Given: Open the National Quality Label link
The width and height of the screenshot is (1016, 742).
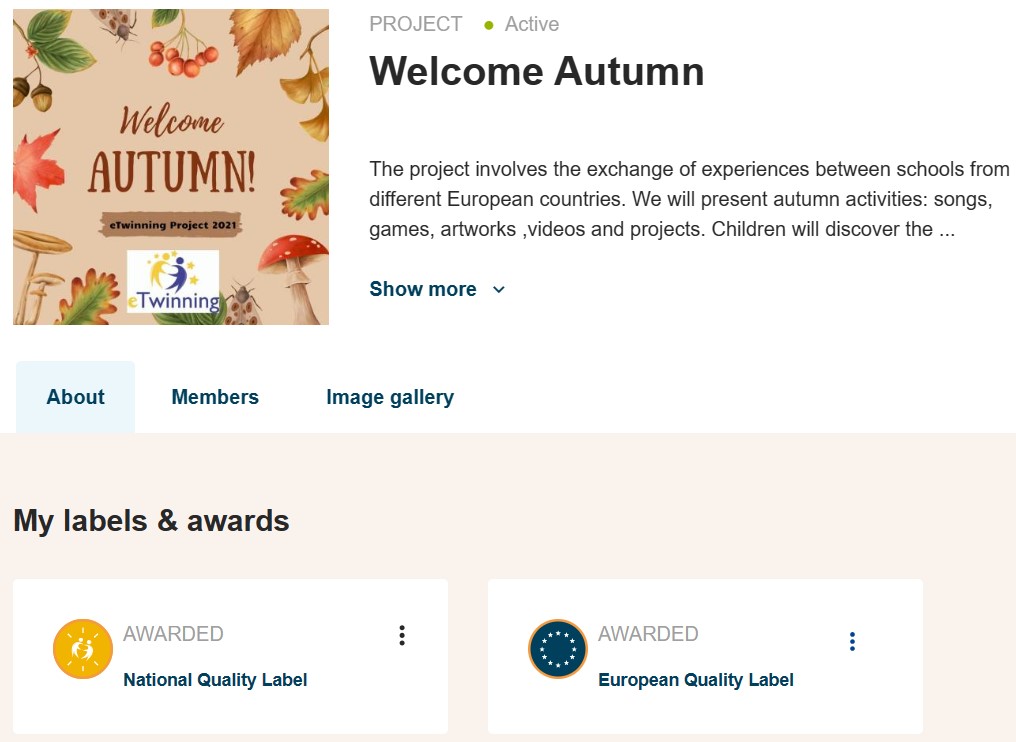Looking at the screenshot, I should click(215, 680).
